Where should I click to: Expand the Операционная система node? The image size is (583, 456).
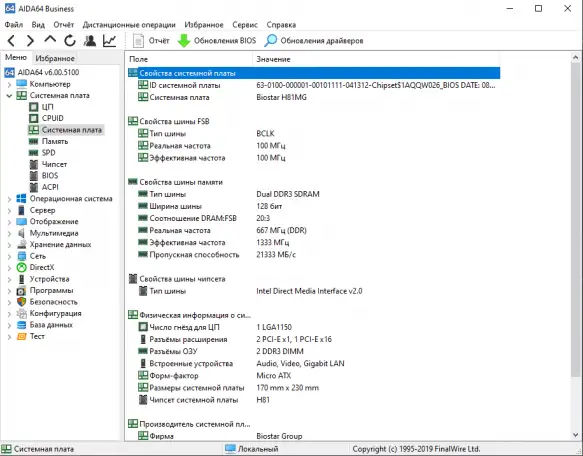[x=9, y=199]
